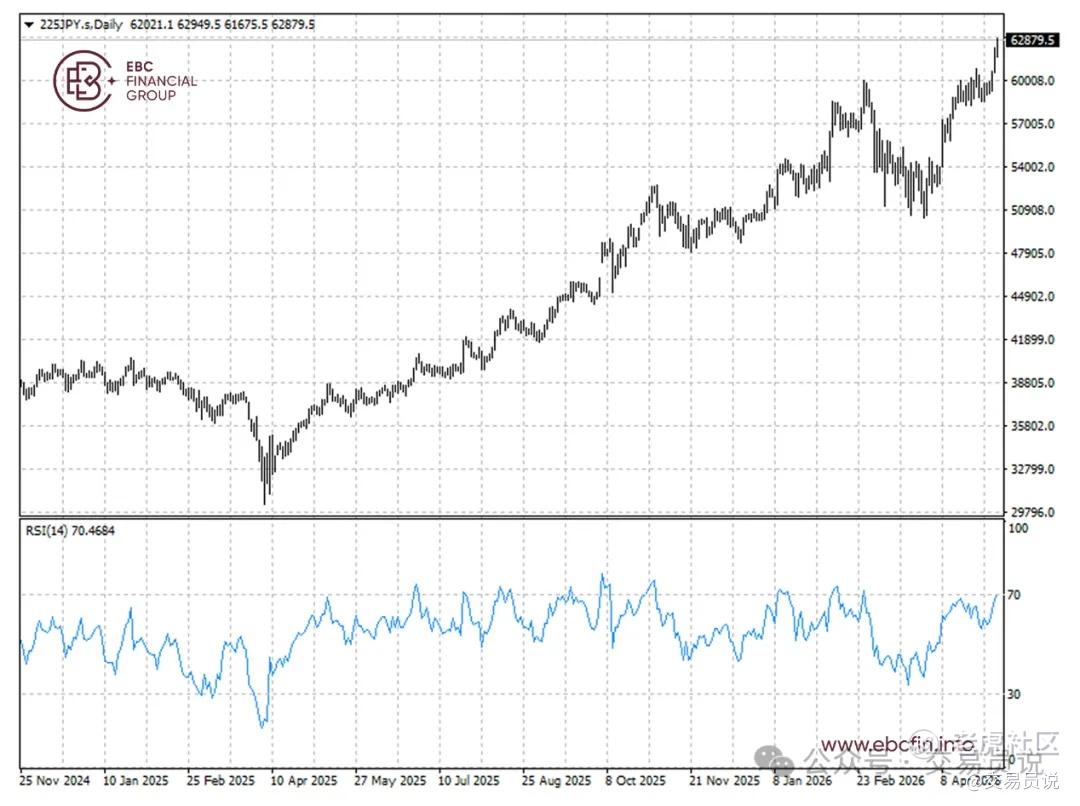Screen dimensions: 1080x806
Task: Click the WeChat logo icon in watermark
Action: pos(774,760)
